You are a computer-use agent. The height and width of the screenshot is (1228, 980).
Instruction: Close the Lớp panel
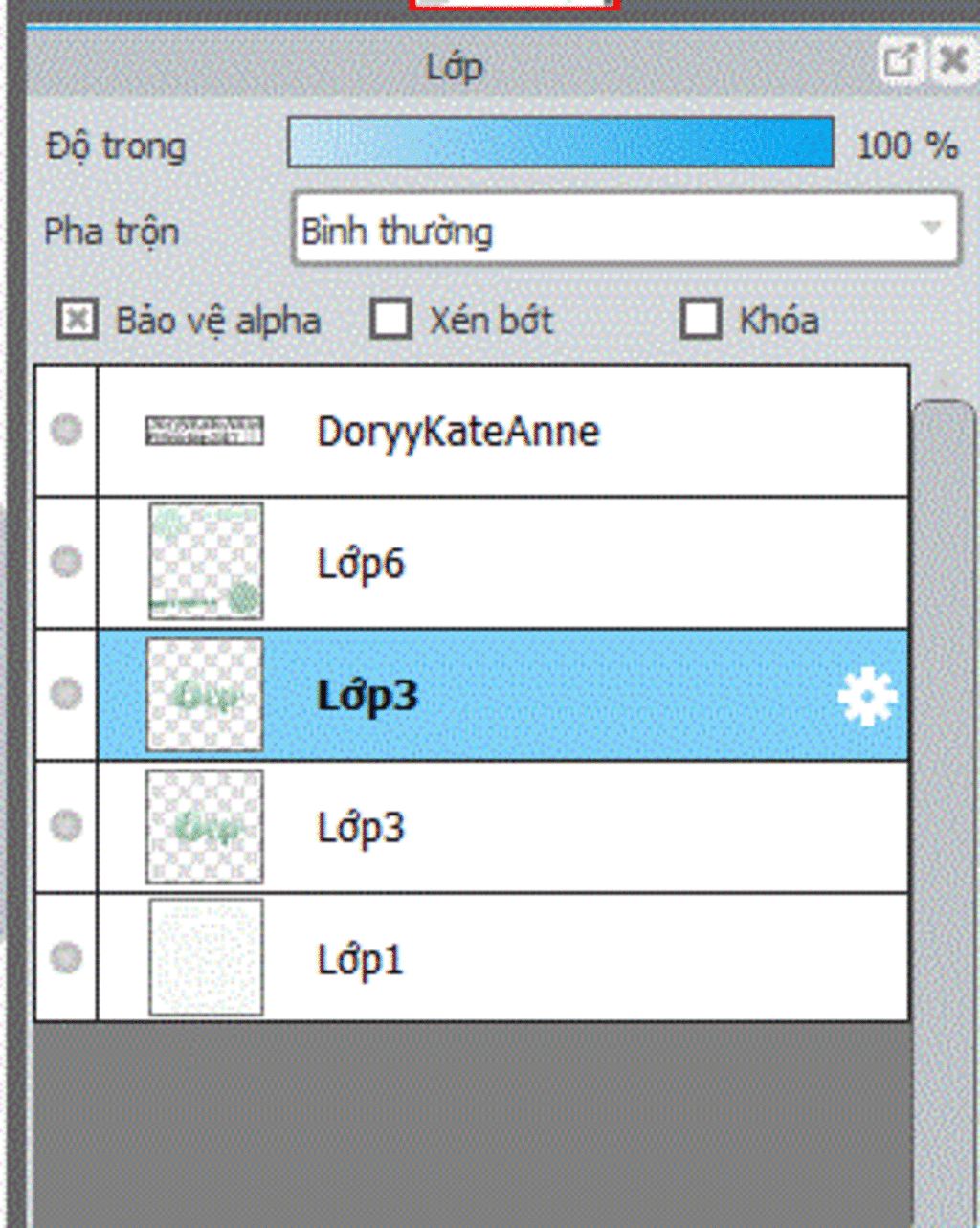pyautogui.click(x=953, y=62)
